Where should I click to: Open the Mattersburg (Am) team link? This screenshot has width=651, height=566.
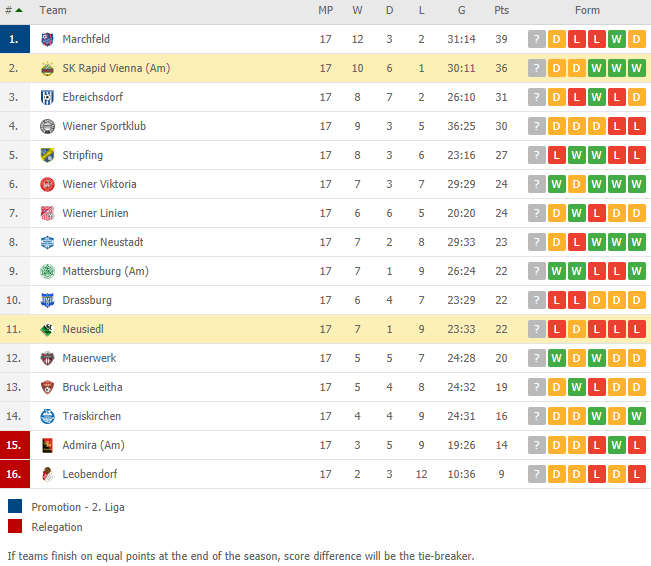105,272
